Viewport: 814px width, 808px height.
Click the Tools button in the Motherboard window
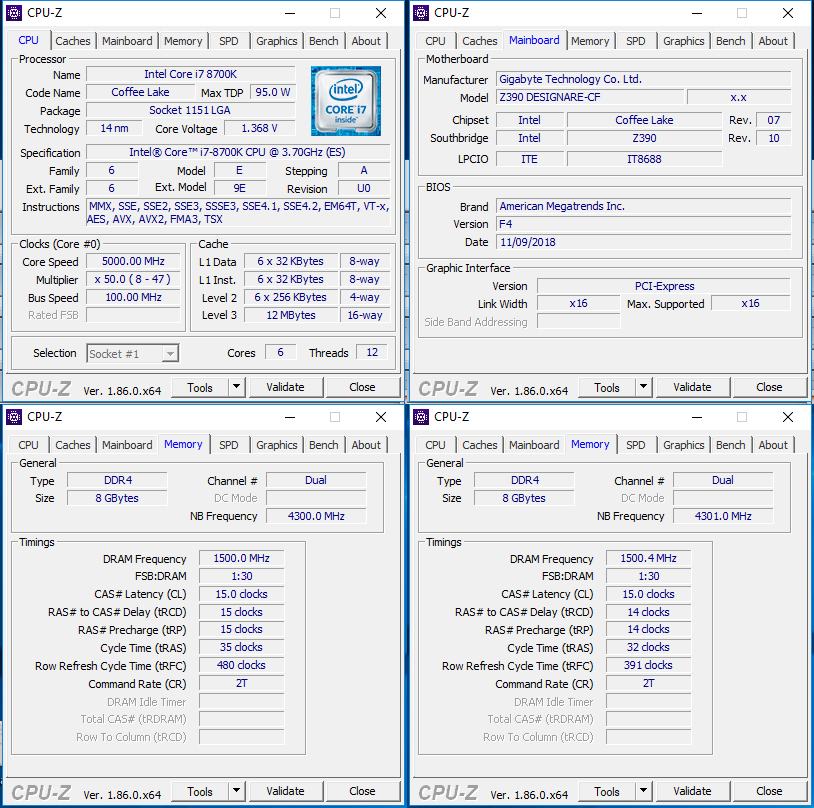point(607,387)
